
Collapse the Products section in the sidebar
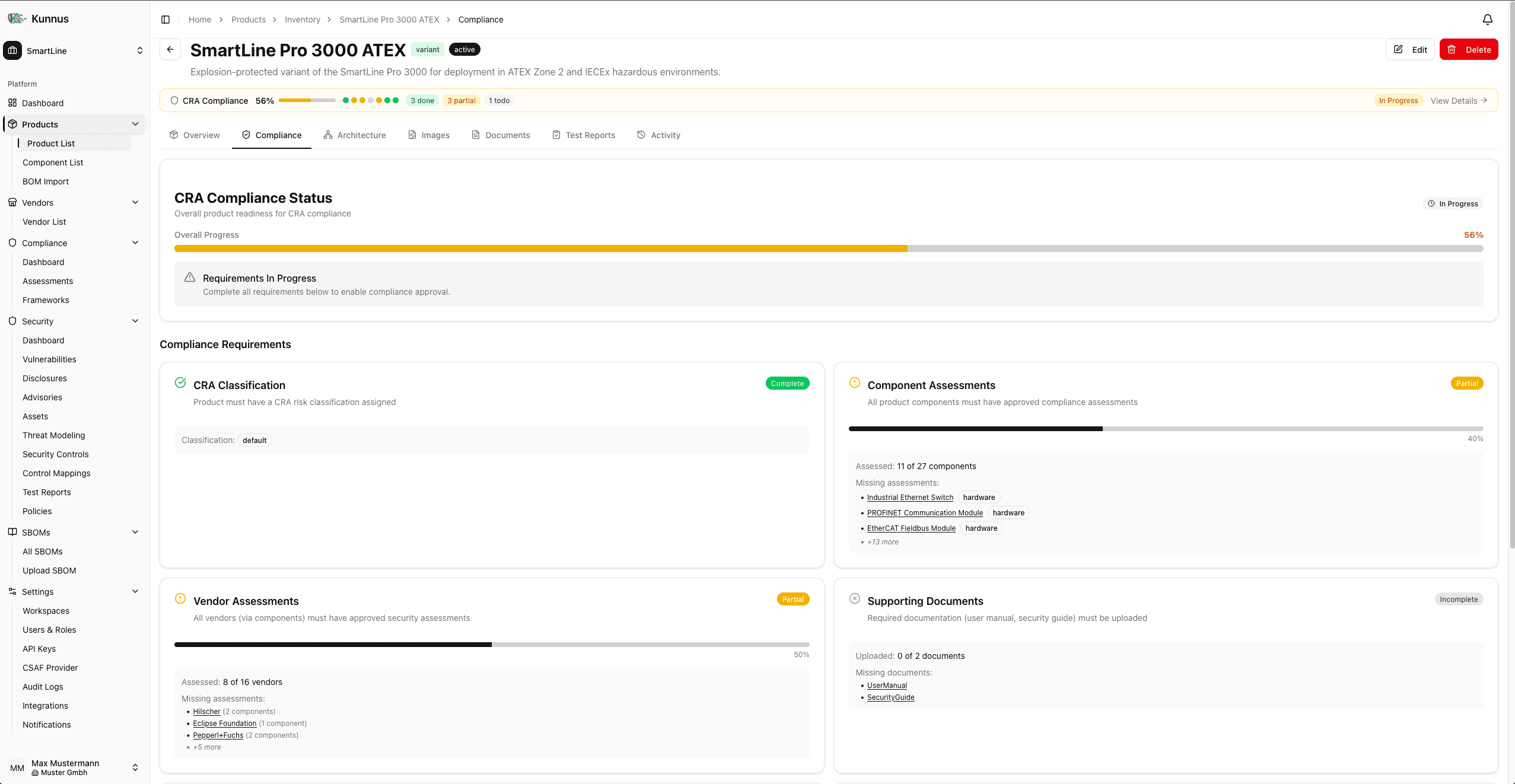135,124
